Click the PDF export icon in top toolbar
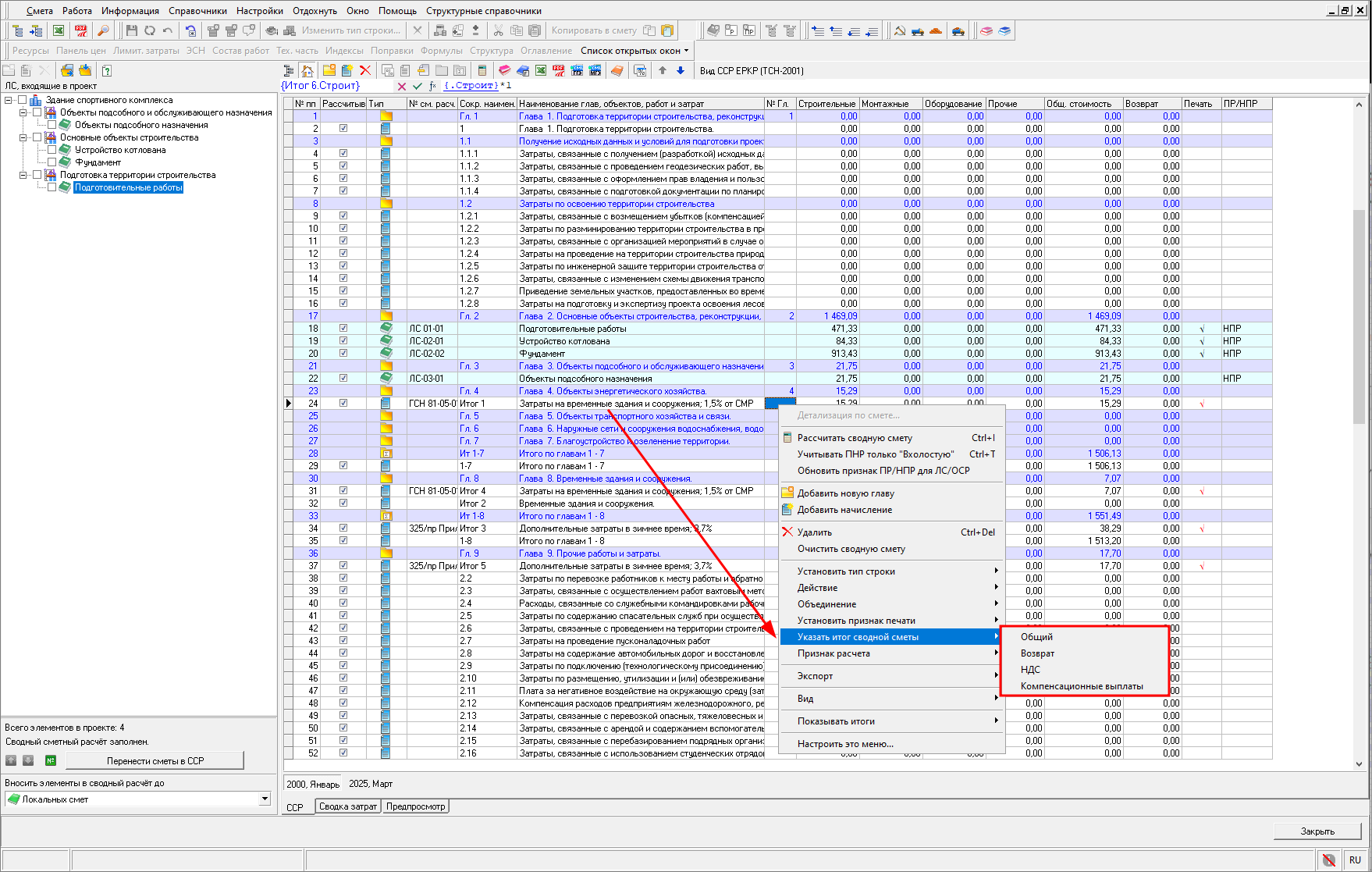The height and width of the screenshot is (872, 1372). pos(81,30)
